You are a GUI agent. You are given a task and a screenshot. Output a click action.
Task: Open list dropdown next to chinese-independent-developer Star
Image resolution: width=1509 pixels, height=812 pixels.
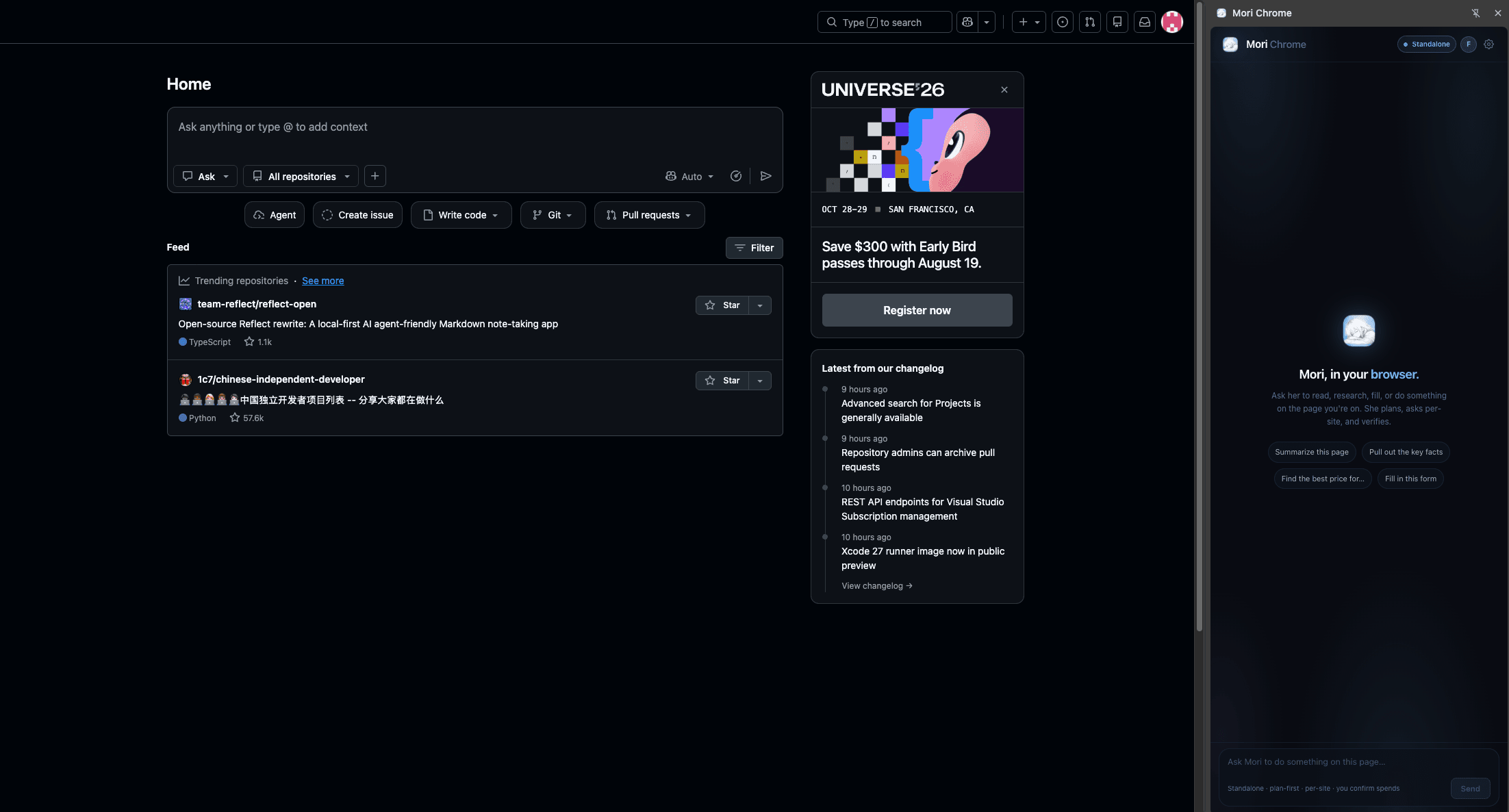point(760,381)
